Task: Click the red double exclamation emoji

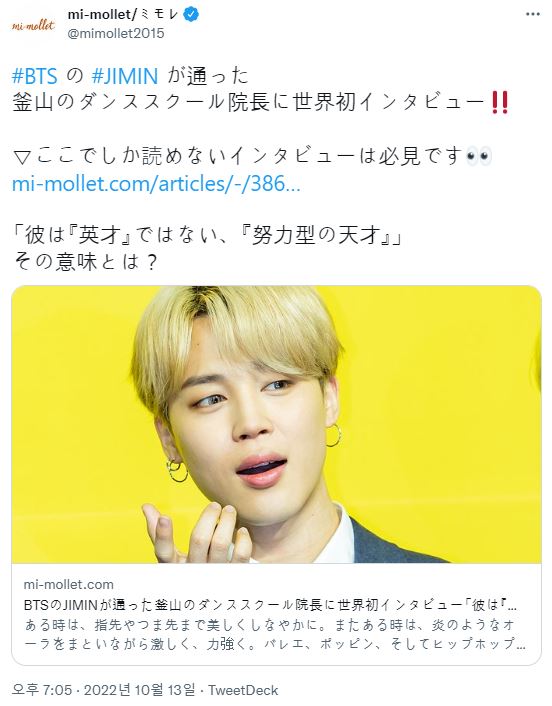Action: tap(500, 102)
